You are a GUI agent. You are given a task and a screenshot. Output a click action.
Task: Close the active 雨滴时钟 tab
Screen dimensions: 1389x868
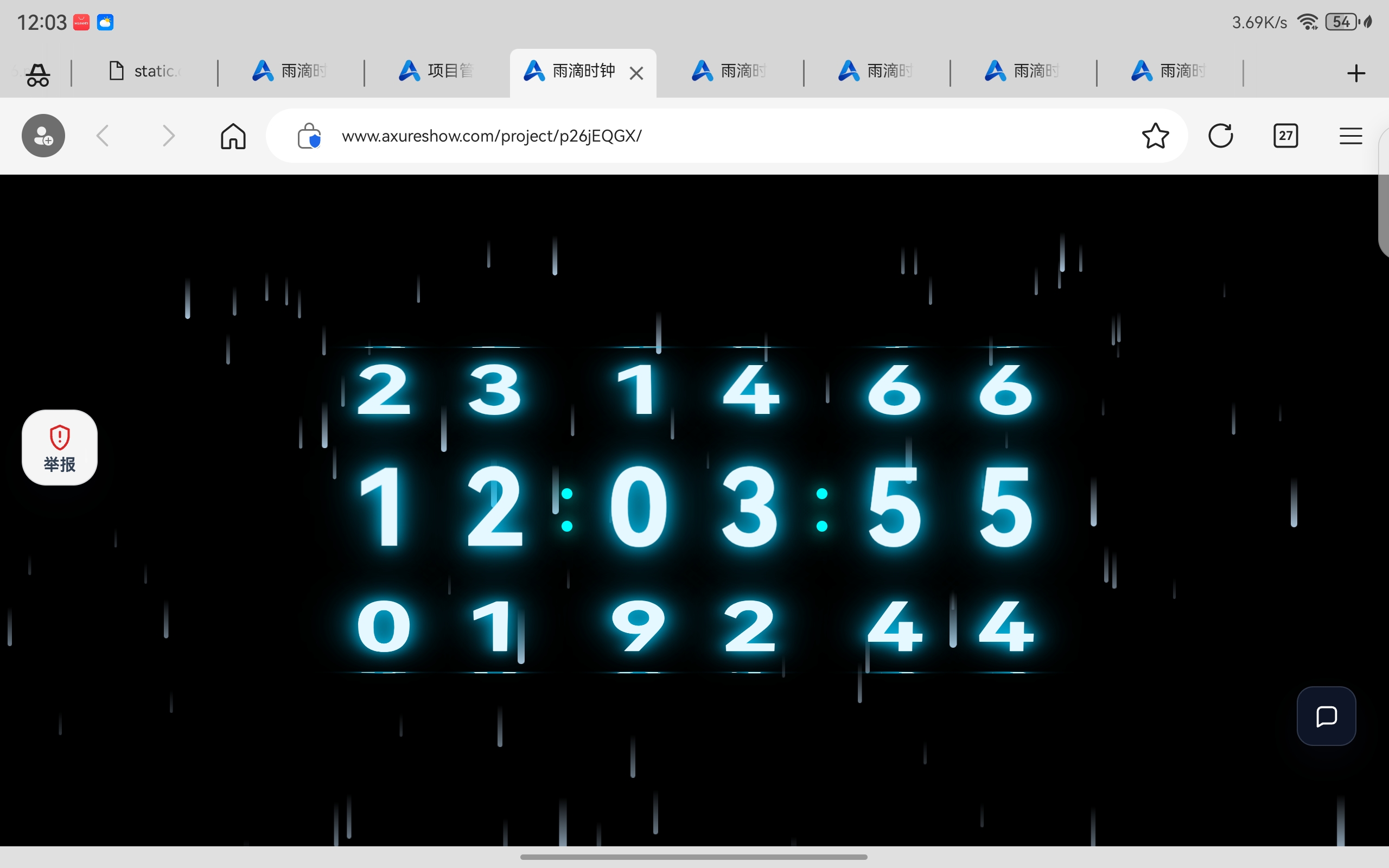(636, 73)
